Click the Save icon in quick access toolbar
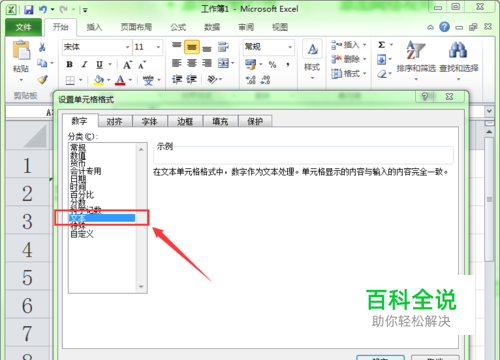This screenshot has height=360, width=500. [29, 9]
